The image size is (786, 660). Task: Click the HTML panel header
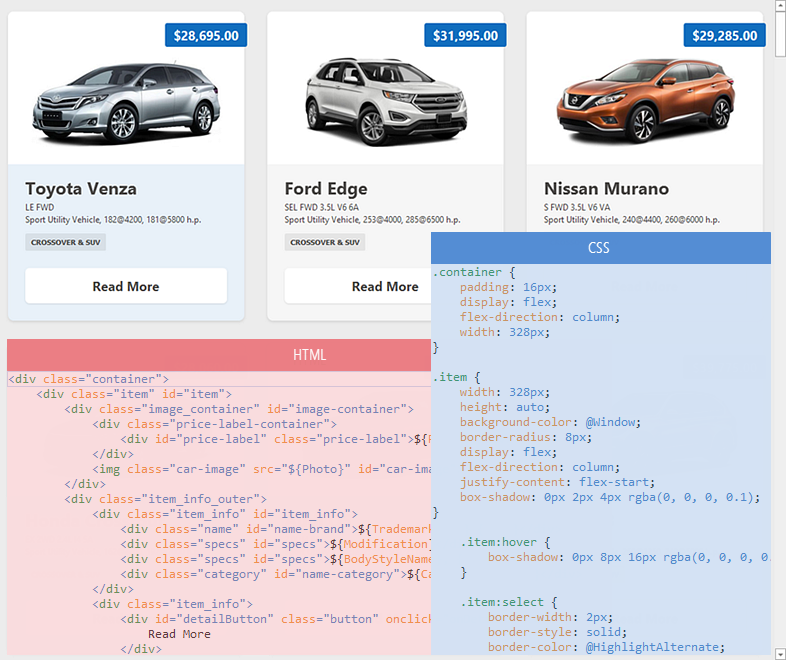(x=219, y=355)
